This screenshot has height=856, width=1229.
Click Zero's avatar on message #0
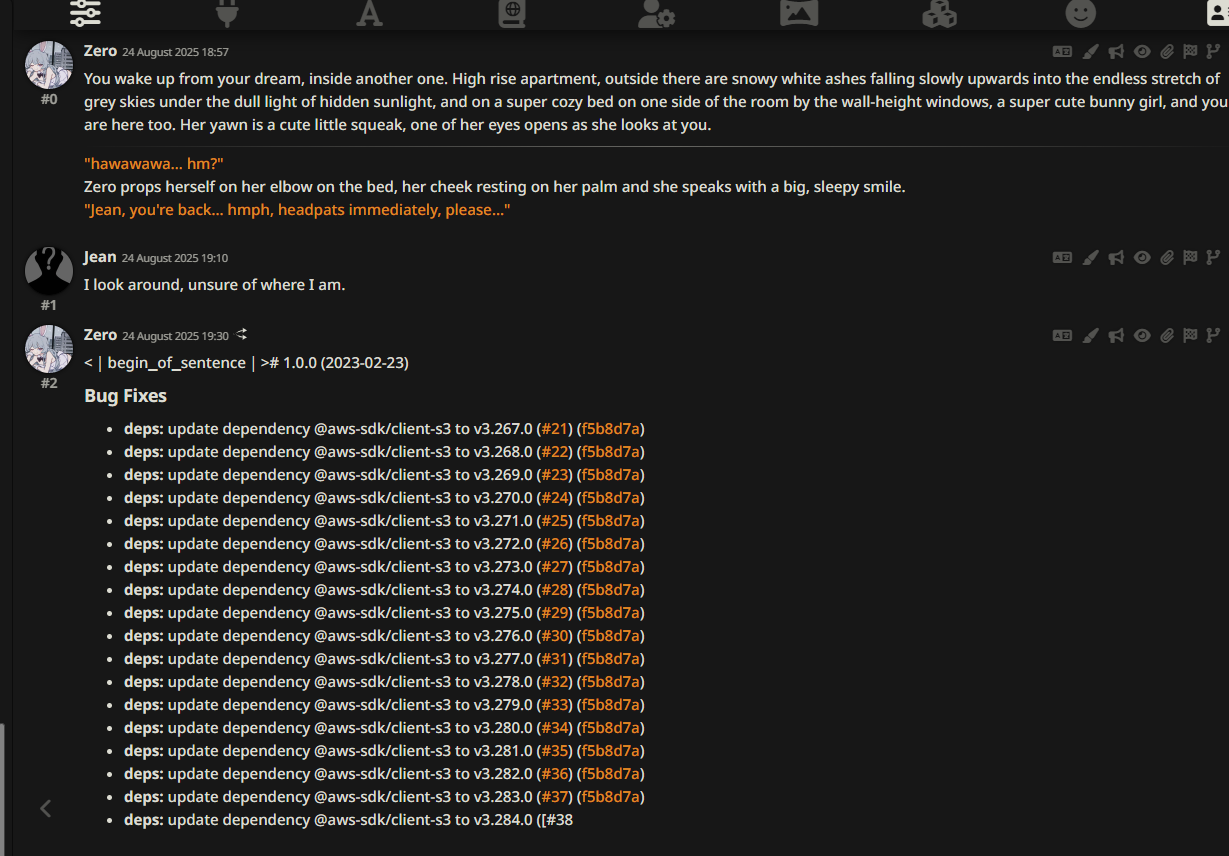click(49, 65)
